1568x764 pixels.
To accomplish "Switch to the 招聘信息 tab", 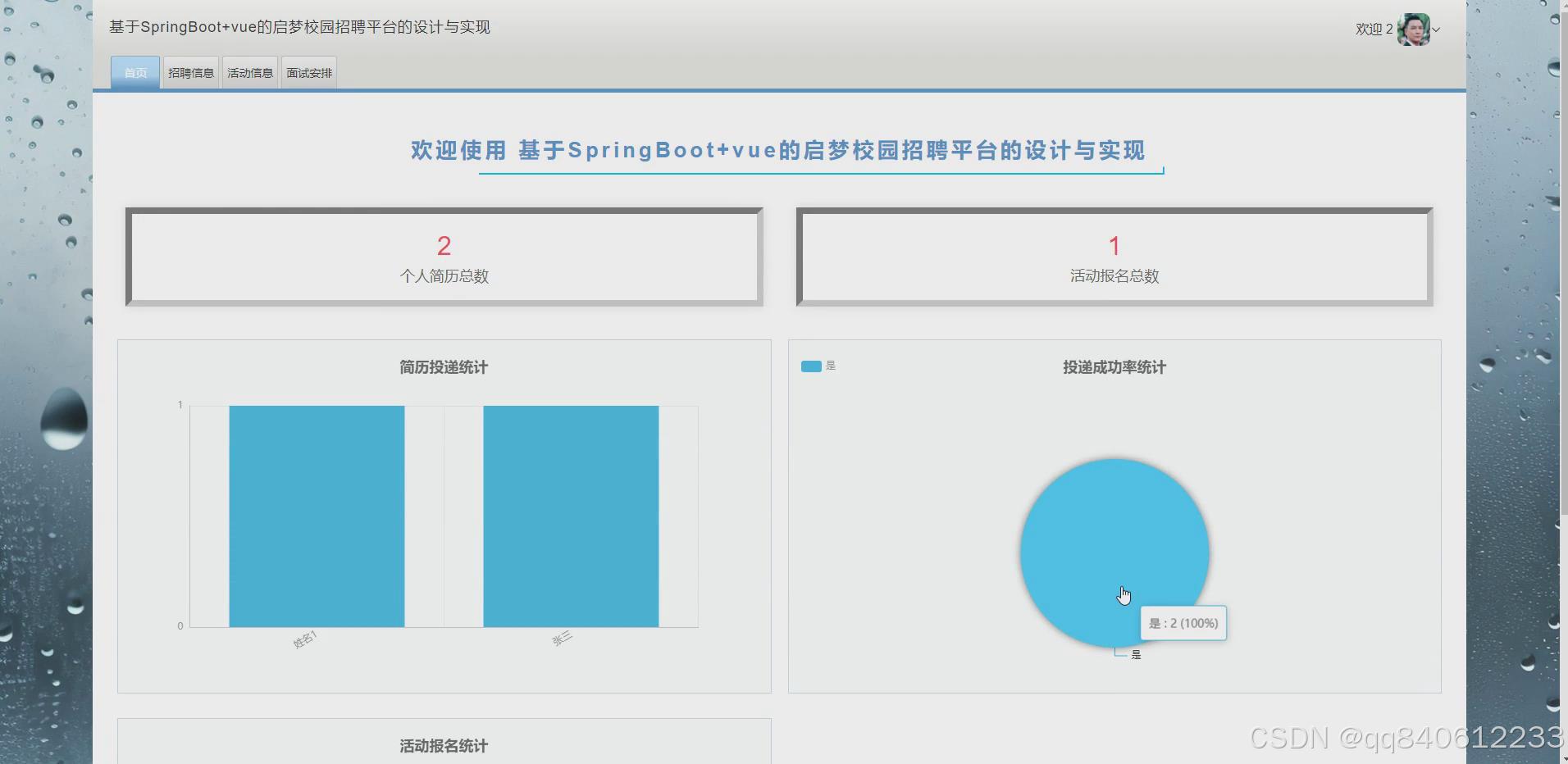I will click(191, 73).
